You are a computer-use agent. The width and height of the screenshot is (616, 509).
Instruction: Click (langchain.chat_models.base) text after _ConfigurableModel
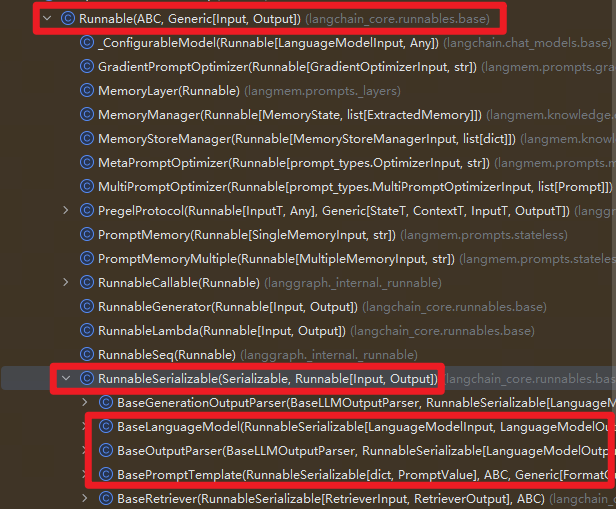pos(528,43)
